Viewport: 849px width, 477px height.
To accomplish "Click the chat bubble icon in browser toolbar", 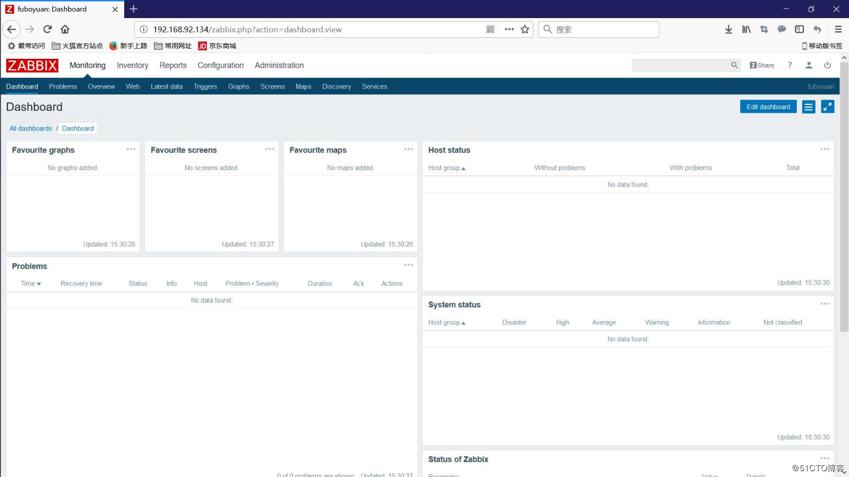I will coord(781,29).
